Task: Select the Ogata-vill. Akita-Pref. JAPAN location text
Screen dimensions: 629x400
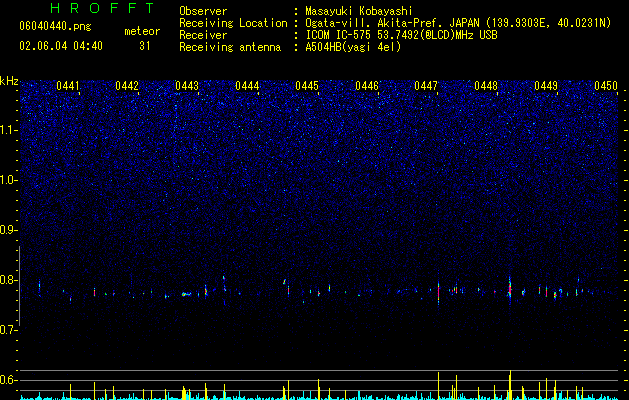Action: pyautogui.click(x=458, y=23)
